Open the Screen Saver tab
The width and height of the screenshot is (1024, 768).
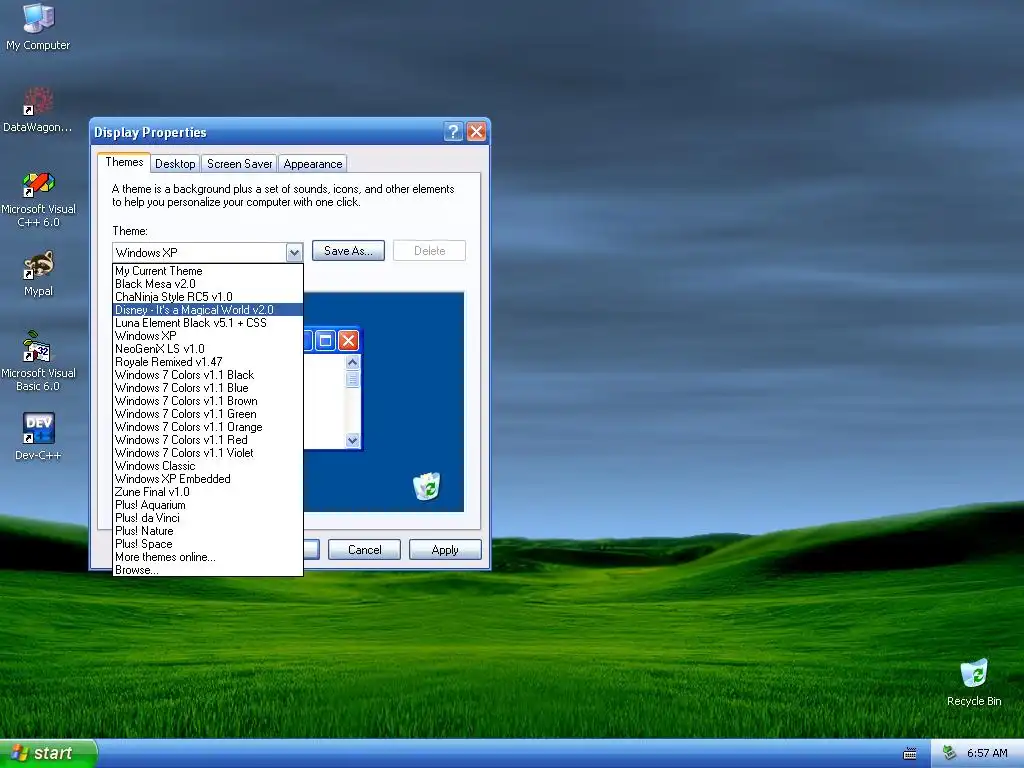240,164
